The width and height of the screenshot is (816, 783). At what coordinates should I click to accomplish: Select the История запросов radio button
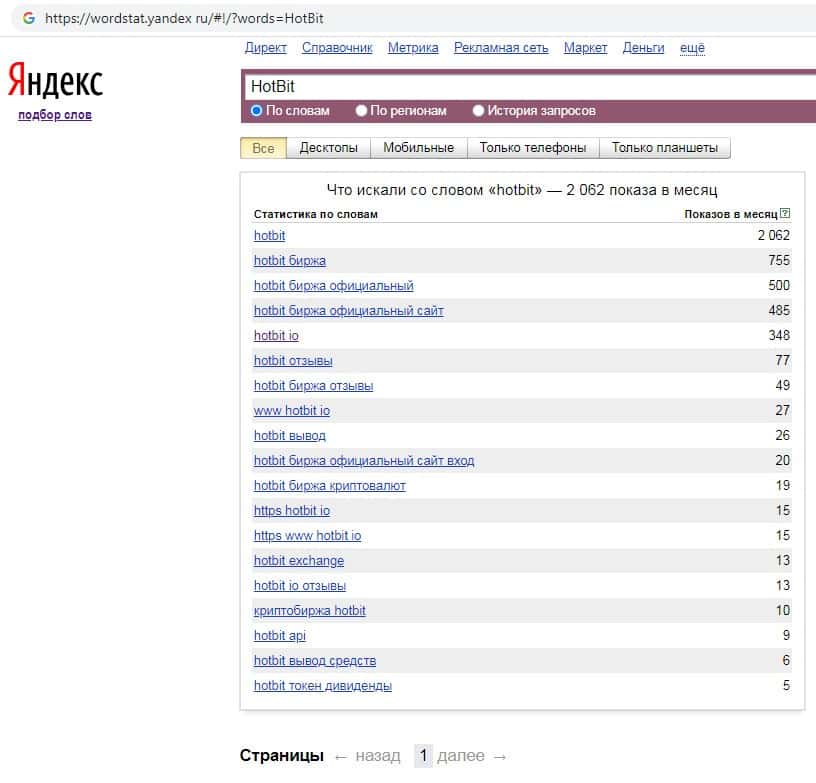479,111
